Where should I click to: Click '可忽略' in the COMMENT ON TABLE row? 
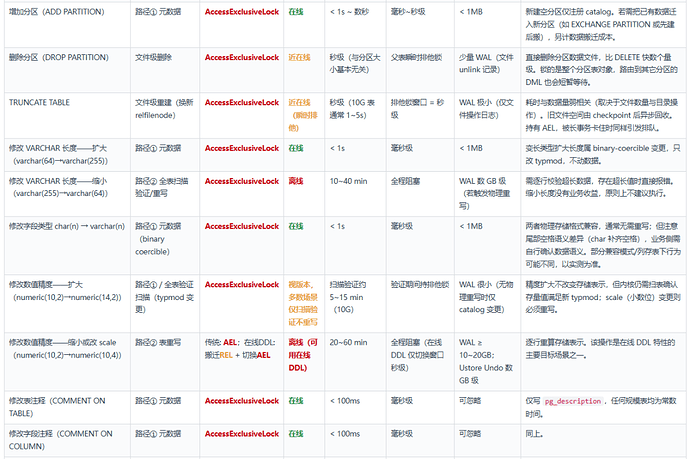(470, 401)
